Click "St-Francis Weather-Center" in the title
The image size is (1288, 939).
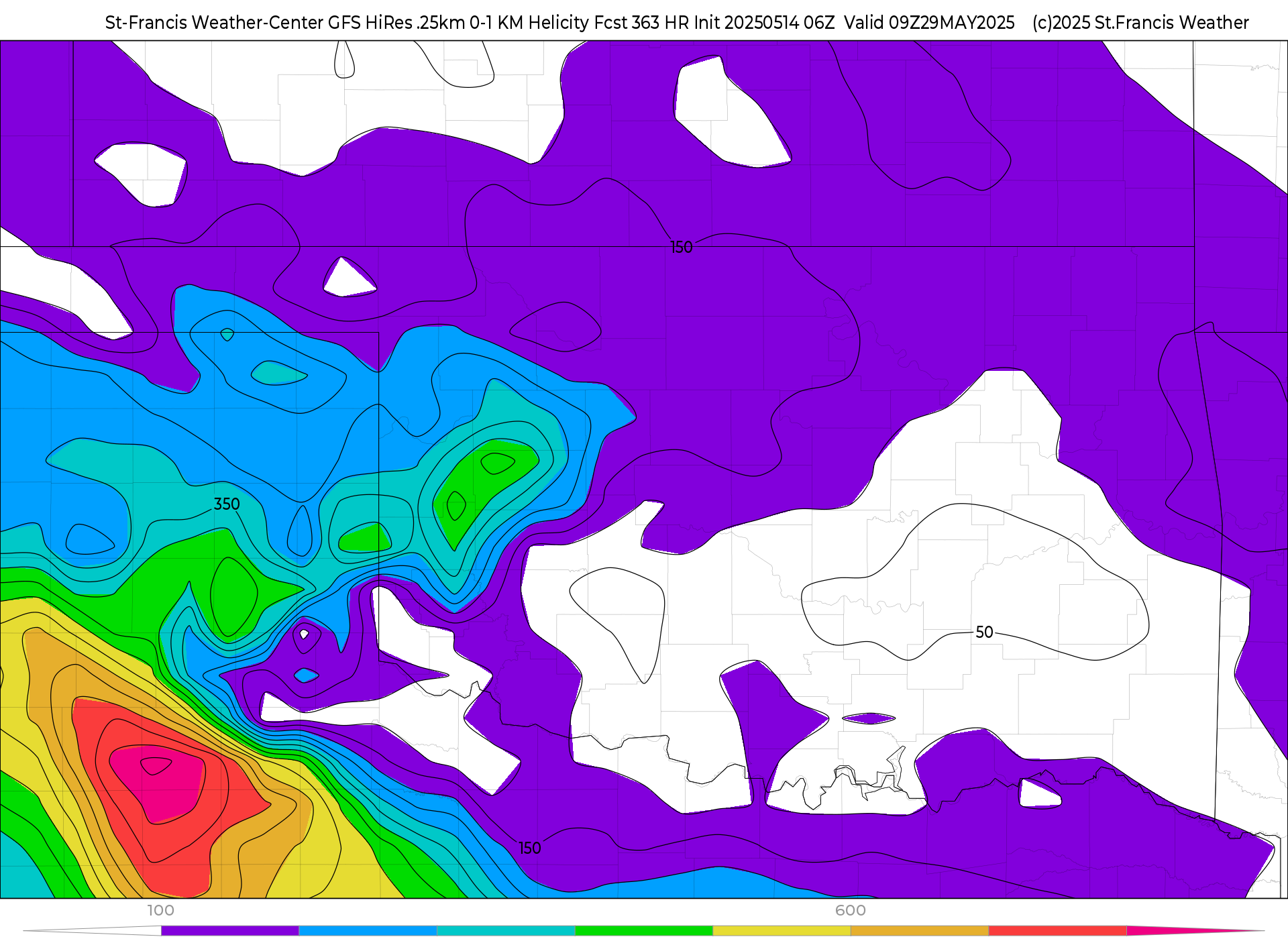point(215,23)
